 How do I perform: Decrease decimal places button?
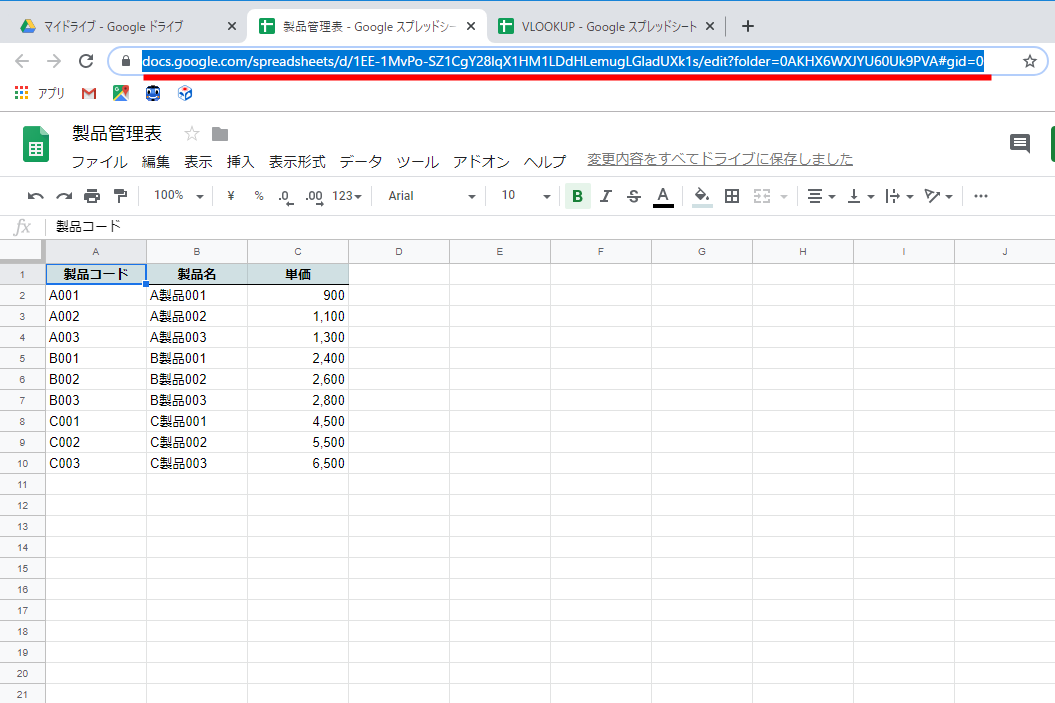(x=286, y=196)
